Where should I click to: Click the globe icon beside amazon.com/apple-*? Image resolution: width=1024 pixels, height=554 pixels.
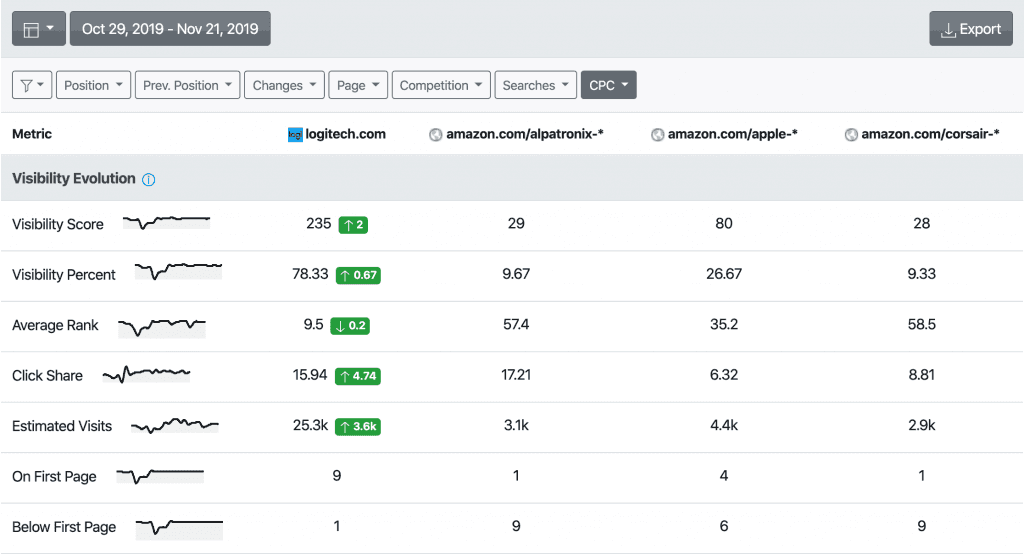pos(658,135)
